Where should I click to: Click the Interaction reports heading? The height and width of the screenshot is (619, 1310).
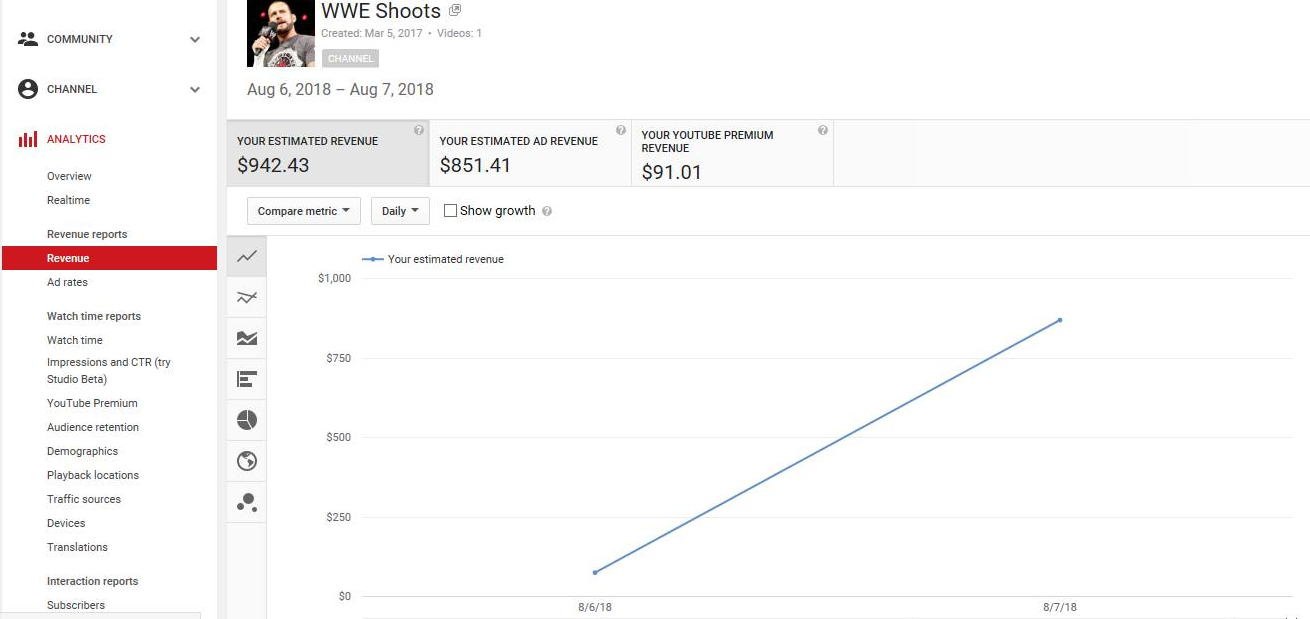pyautogui.click(x=92, y=581)
